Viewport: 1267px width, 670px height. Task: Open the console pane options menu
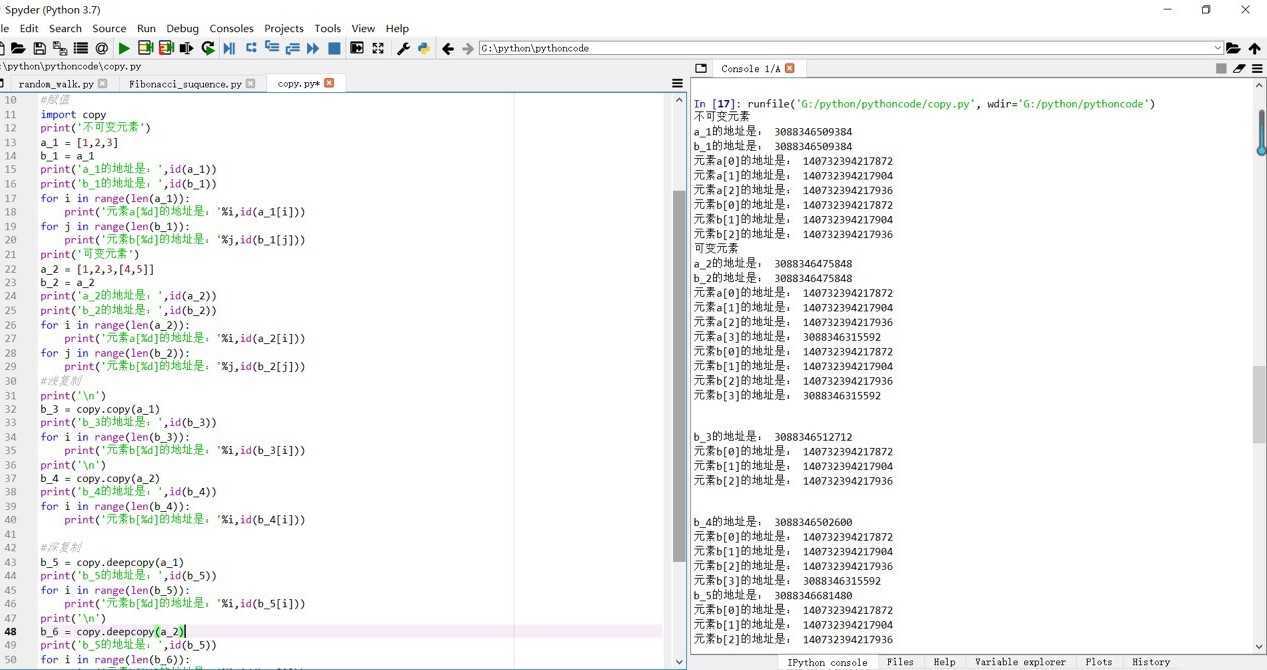(1257, 68)
